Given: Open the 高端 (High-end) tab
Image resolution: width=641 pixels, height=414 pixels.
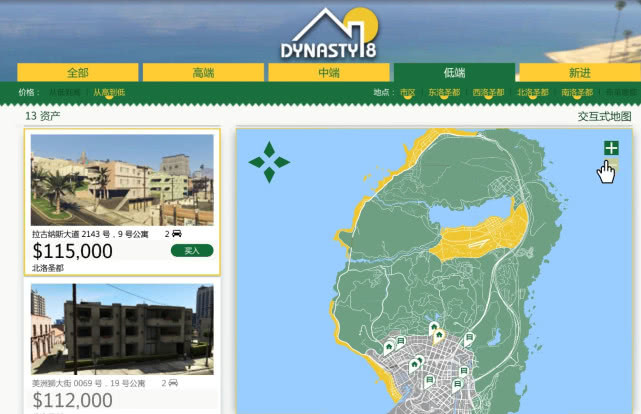Looking at the screenshot, I should click(x=203, y=73).
